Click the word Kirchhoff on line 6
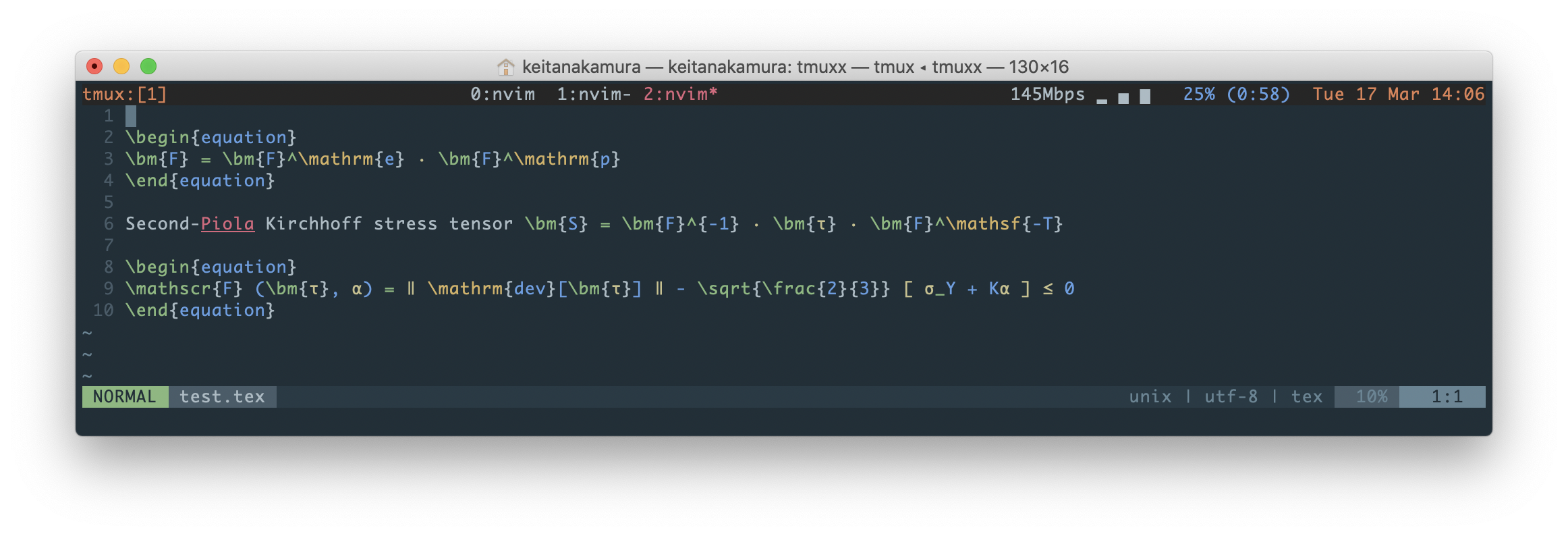This screenshot has width=1568, height=536. click(x=314, y=223)
